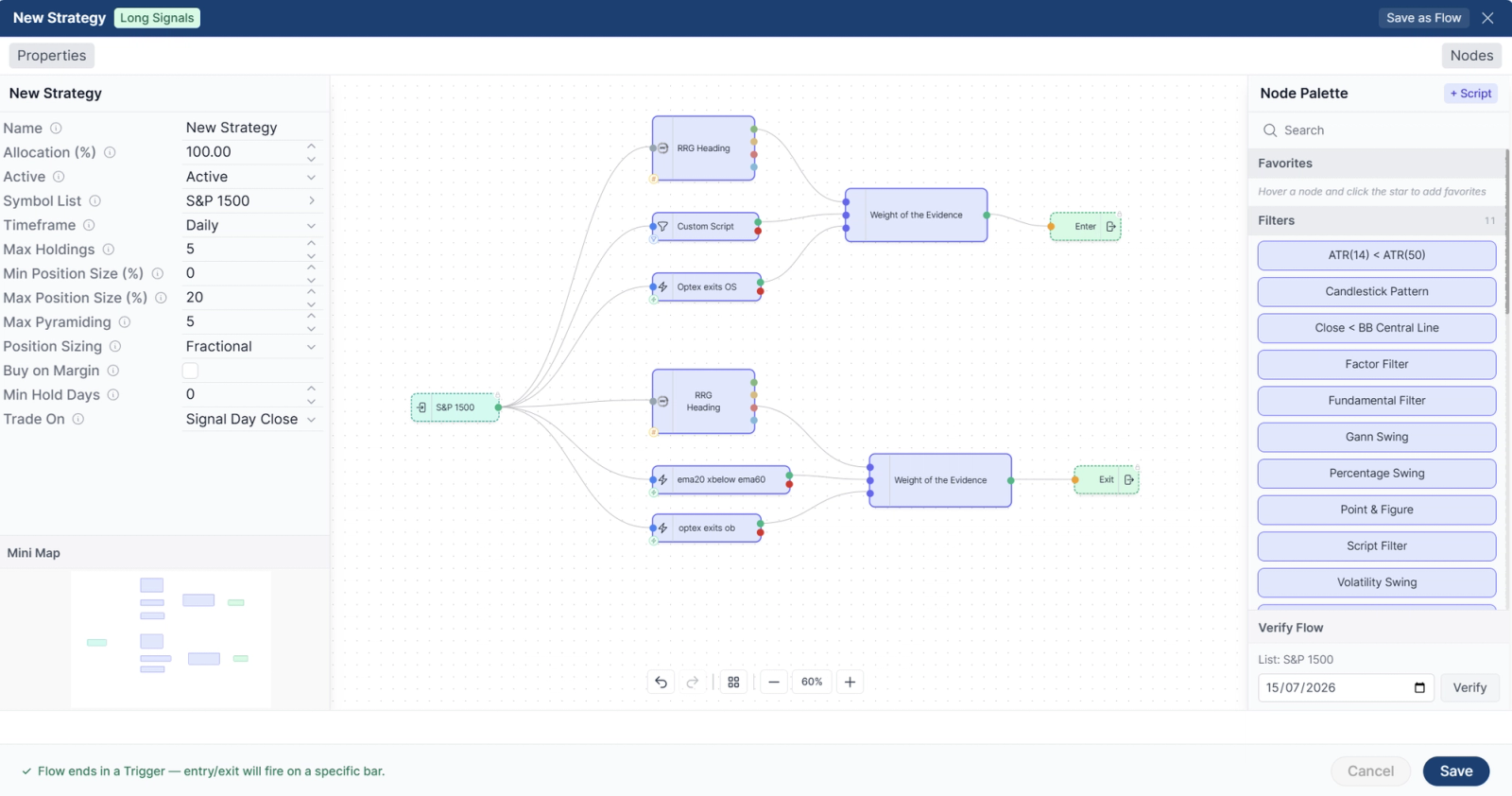Click Cancel at the bottom
The width and height of the screenshot is (1512, 796).
[1370, 771]
